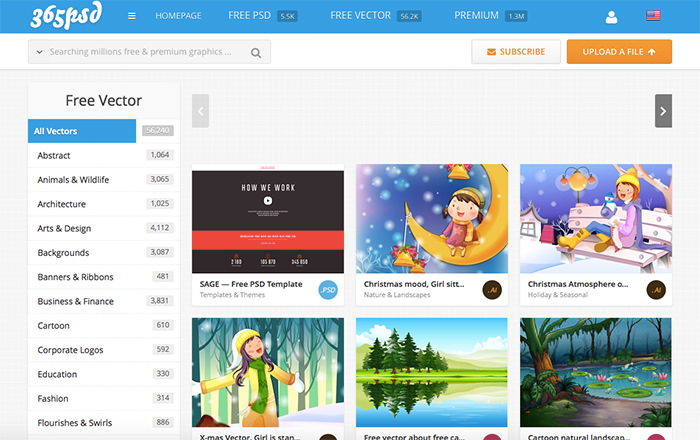Image resolution: width=700 pixels, height=440 pixels.
Task: Open the girl on moon thumbnail
Action: (x=432, y=219)
